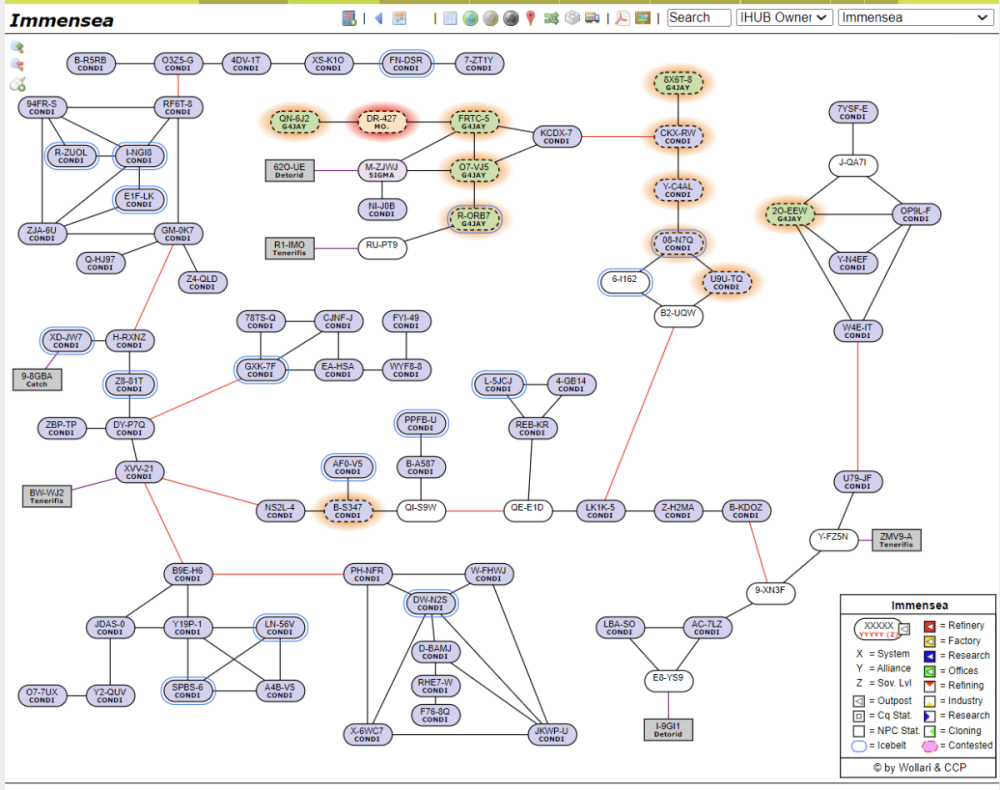Click the truck icon in toolbar
Image resolution: width=1000 pixels, height=790 pixels.
point(592,18)
